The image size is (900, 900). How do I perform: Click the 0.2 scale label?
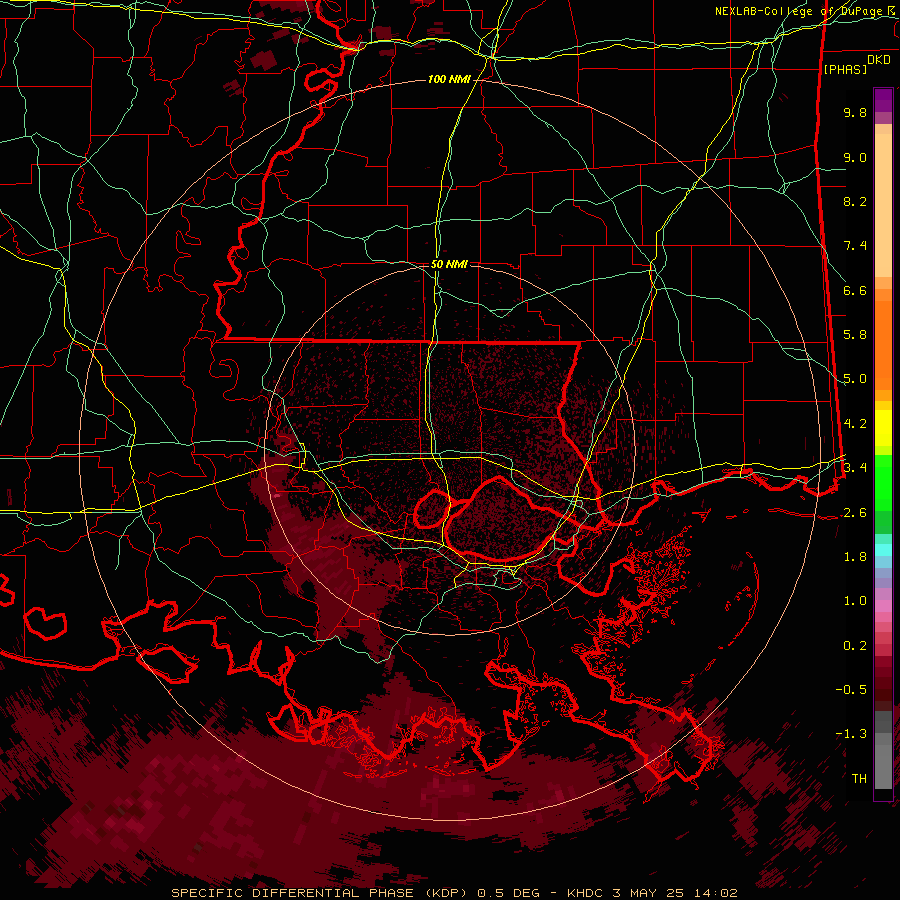tap(855, 646)
